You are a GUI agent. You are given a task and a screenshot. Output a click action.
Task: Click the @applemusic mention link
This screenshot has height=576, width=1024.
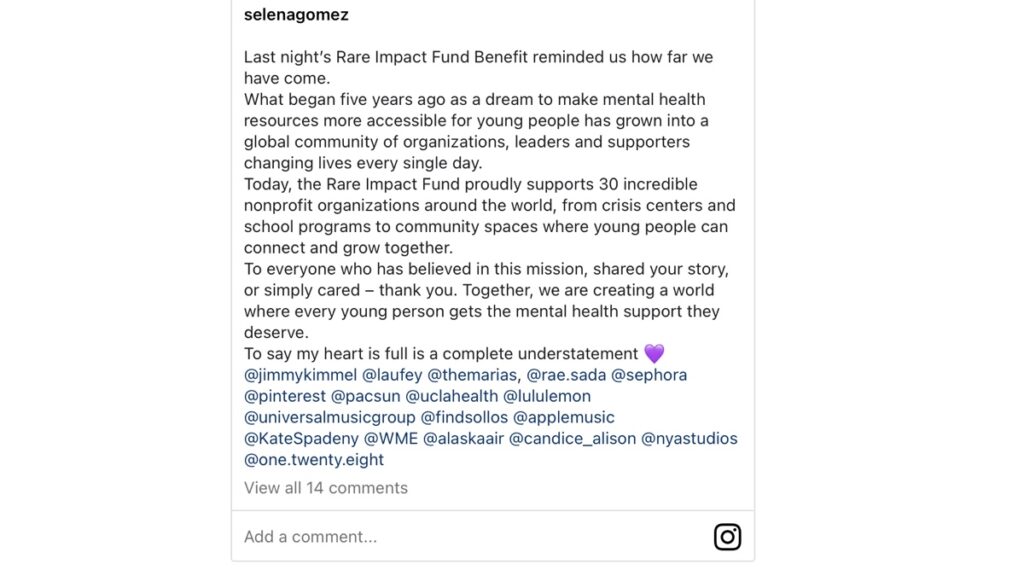(x=566, y=417)
